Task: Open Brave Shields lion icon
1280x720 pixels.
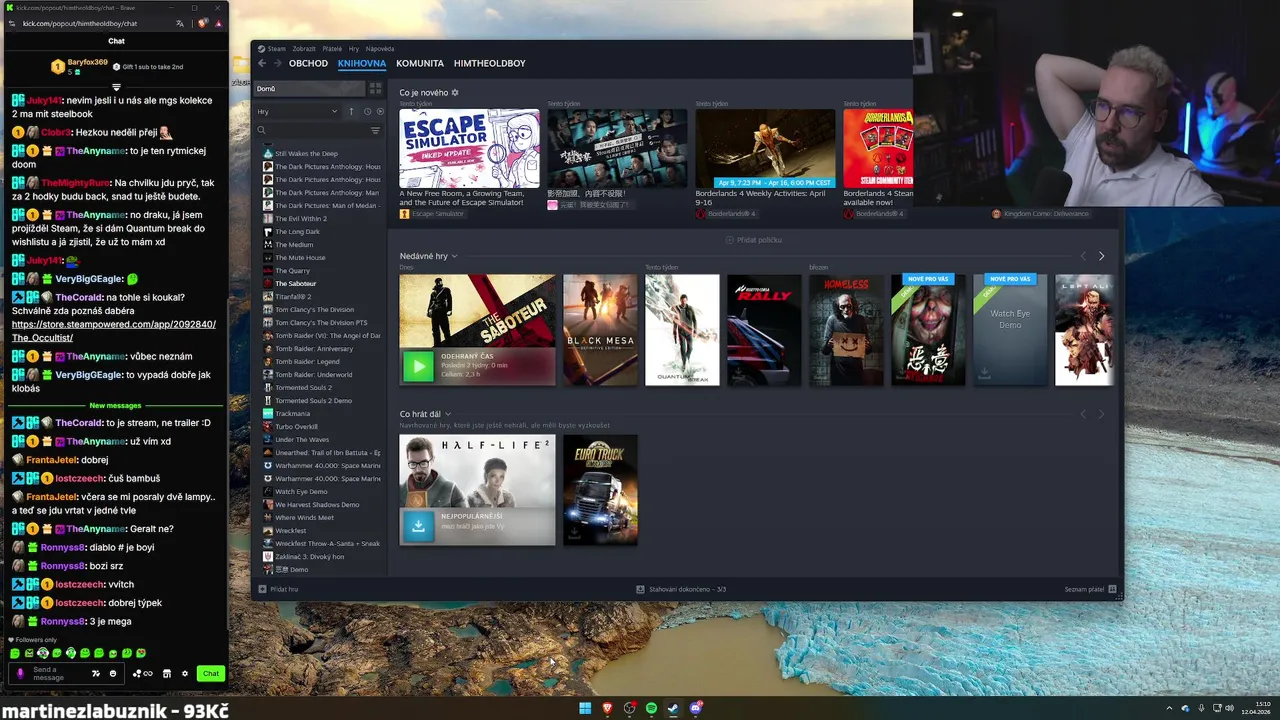Action: pos(203,23)
